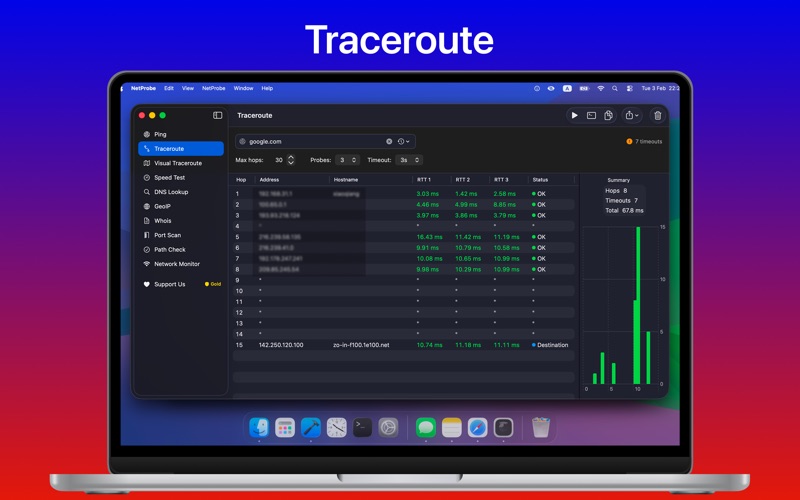This screenshot has width=800, height=500.
Task: Open the Timeout dropdown
Action: [409, 160]
